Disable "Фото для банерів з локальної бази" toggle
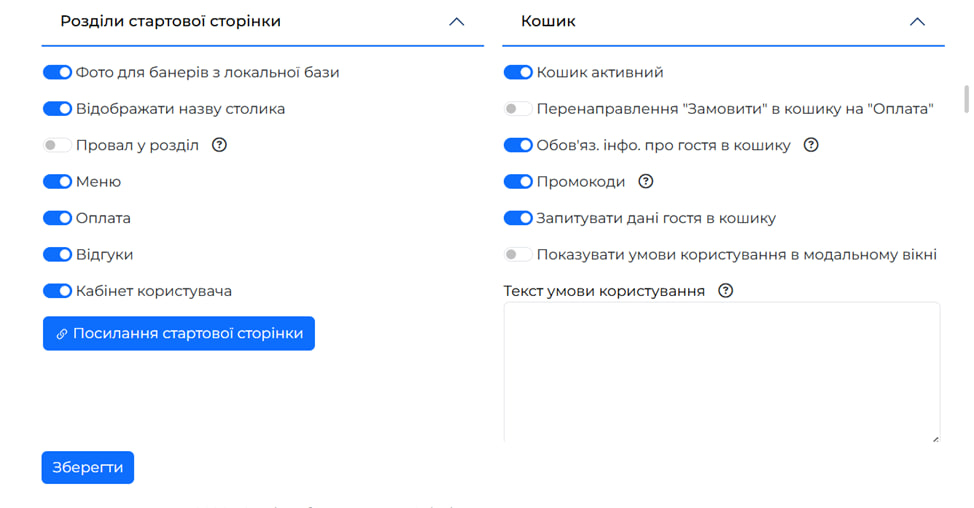974x508 pixels. (x=58, y=73)
